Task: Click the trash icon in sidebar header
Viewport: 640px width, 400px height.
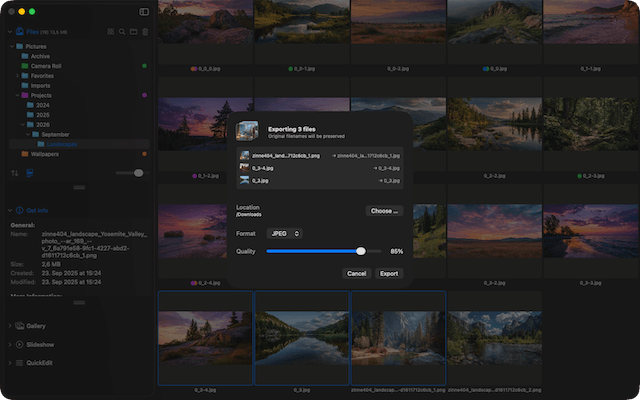Action: pyautogui.click(x=145, y=32)
